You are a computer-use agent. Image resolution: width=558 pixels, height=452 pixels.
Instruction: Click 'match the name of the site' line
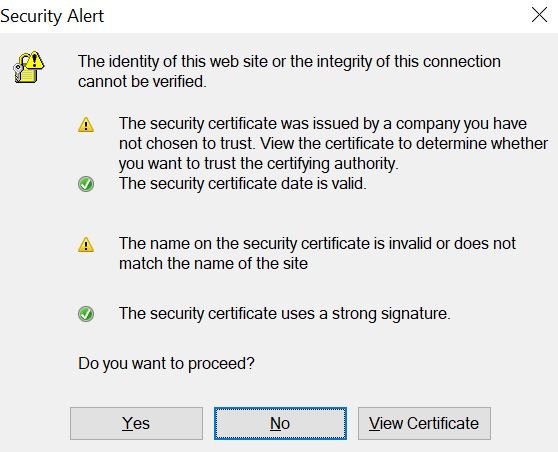point(214,264)
